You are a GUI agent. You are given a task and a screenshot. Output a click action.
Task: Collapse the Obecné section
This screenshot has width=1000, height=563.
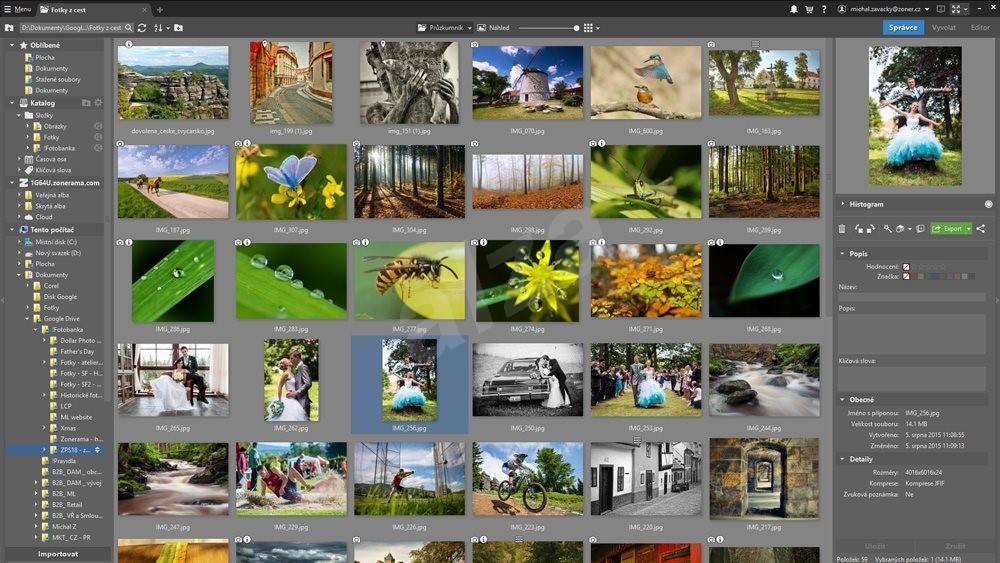(x=842, y=400)
